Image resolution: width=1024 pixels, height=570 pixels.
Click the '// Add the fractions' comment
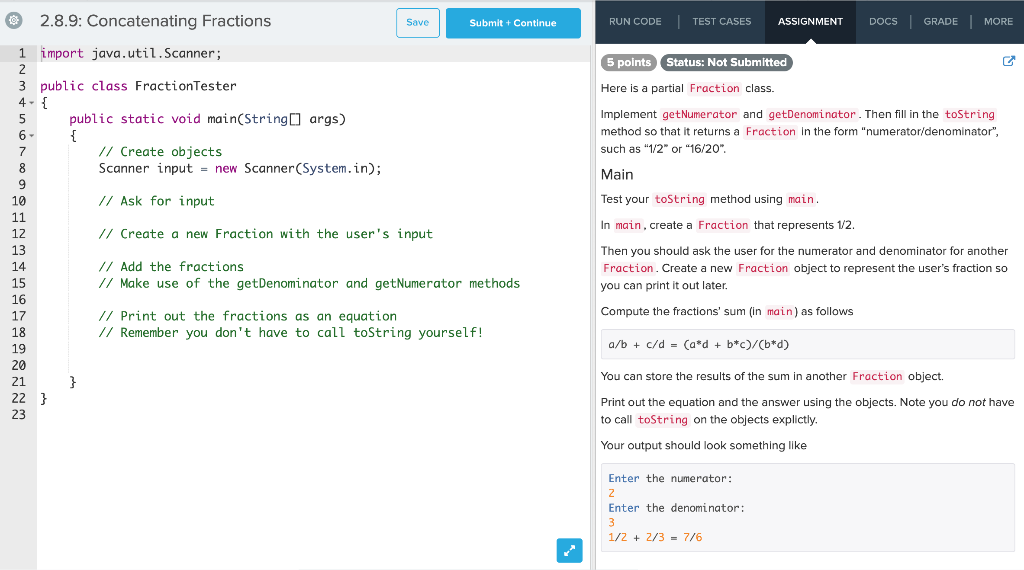coord(171,267)
